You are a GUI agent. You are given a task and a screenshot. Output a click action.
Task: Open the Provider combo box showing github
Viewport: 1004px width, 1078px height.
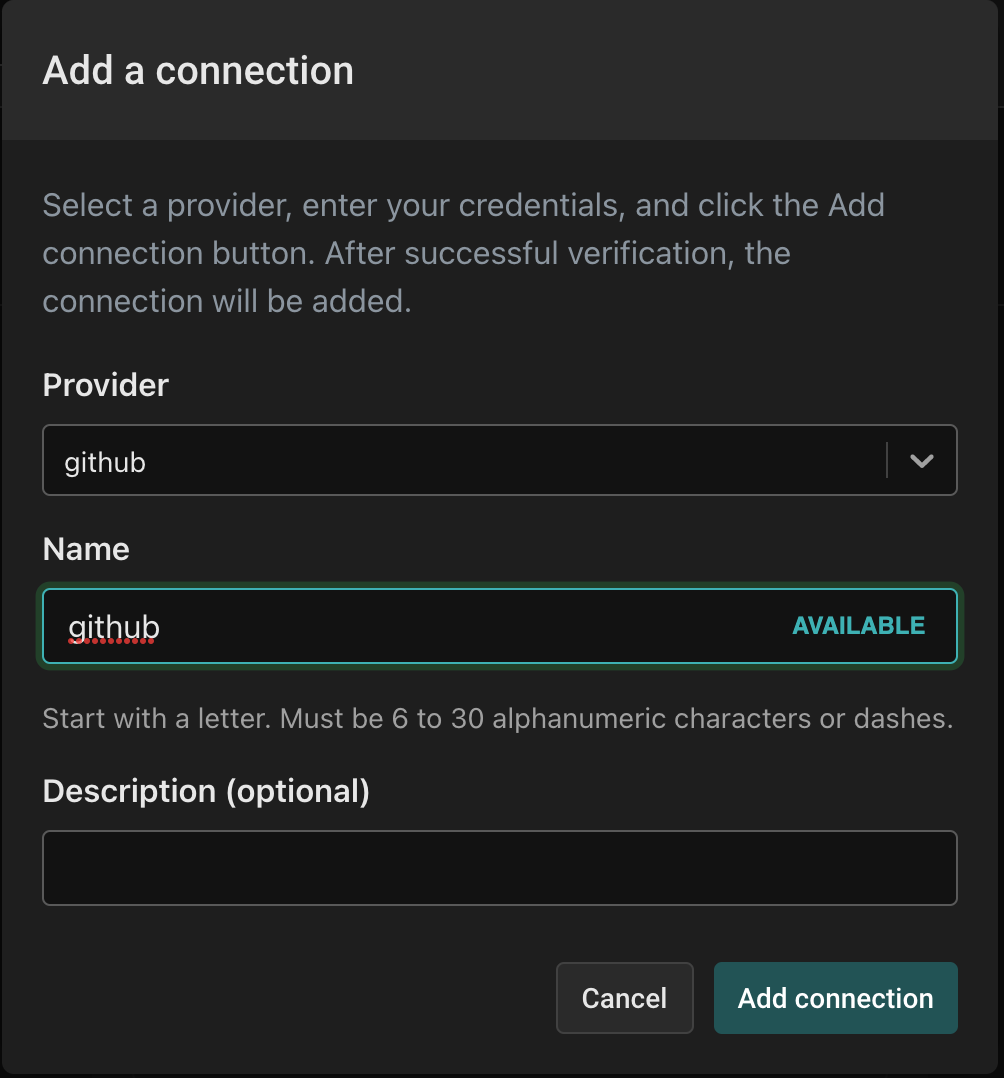click(500, 460)
